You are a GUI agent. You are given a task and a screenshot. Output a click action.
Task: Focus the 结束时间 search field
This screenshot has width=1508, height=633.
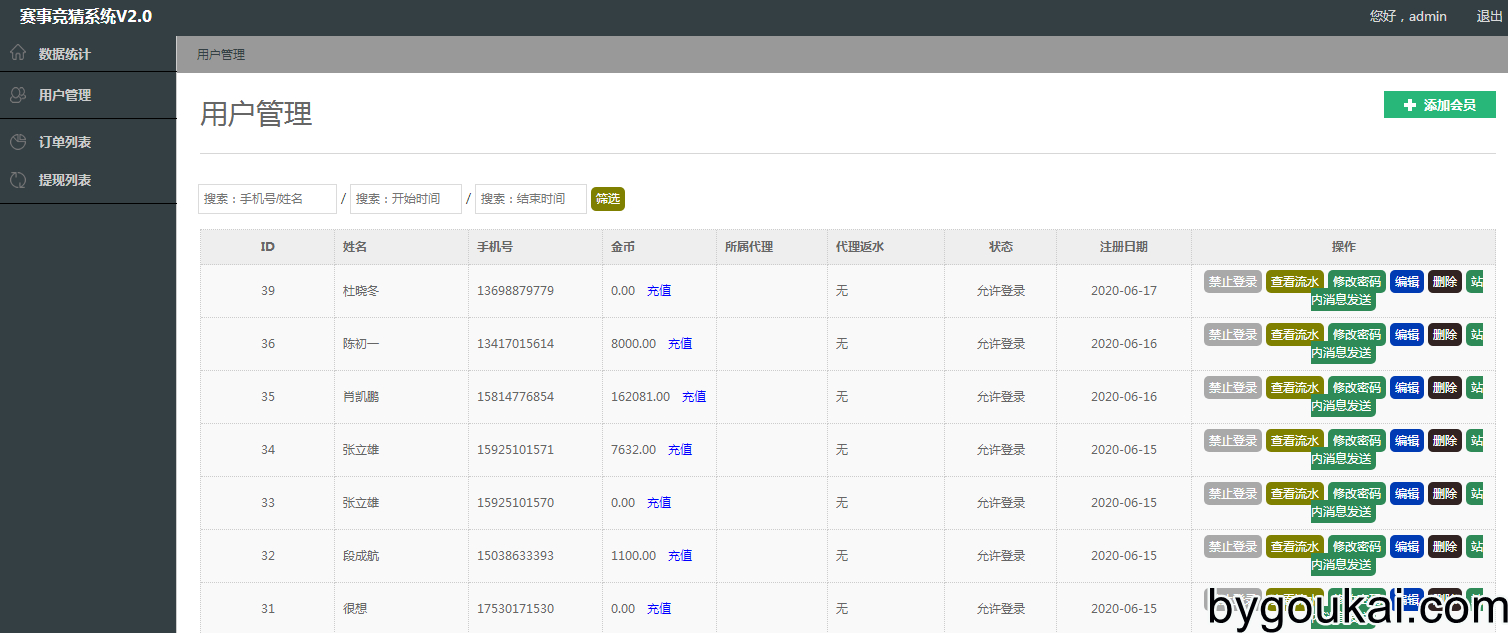tap(531, 199)
